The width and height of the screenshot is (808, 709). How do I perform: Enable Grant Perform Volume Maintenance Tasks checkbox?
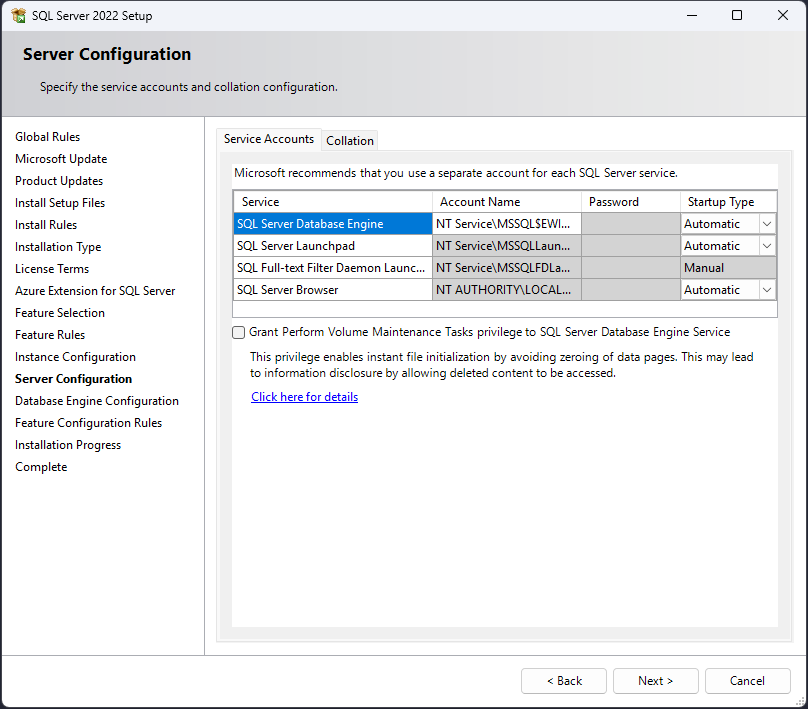pos(239,332)
